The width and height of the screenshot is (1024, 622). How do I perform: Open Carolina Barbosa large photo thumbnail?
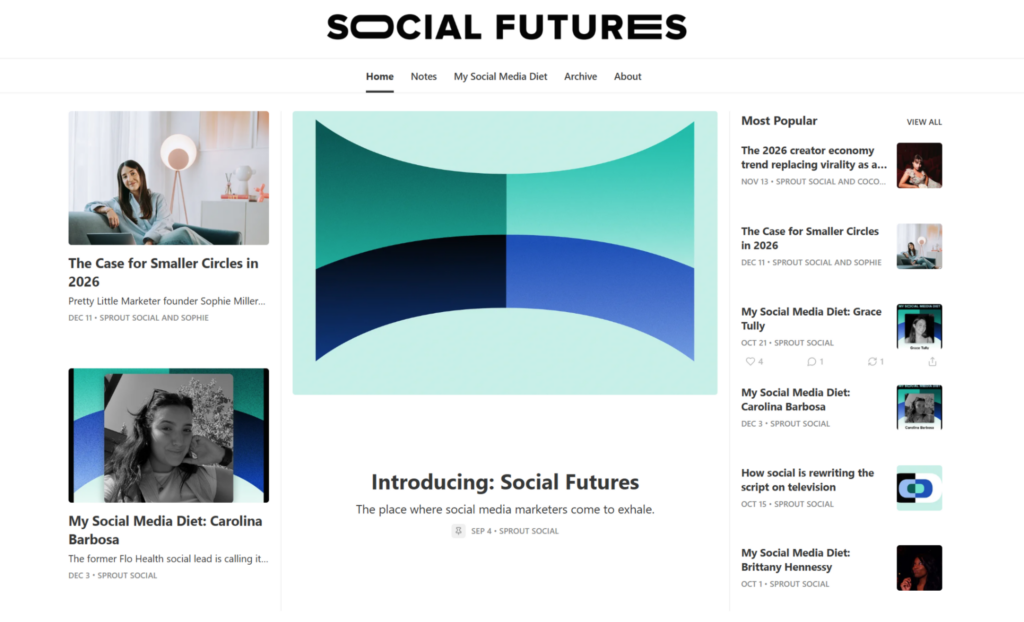pyautogui.click(x=168, y=435)
